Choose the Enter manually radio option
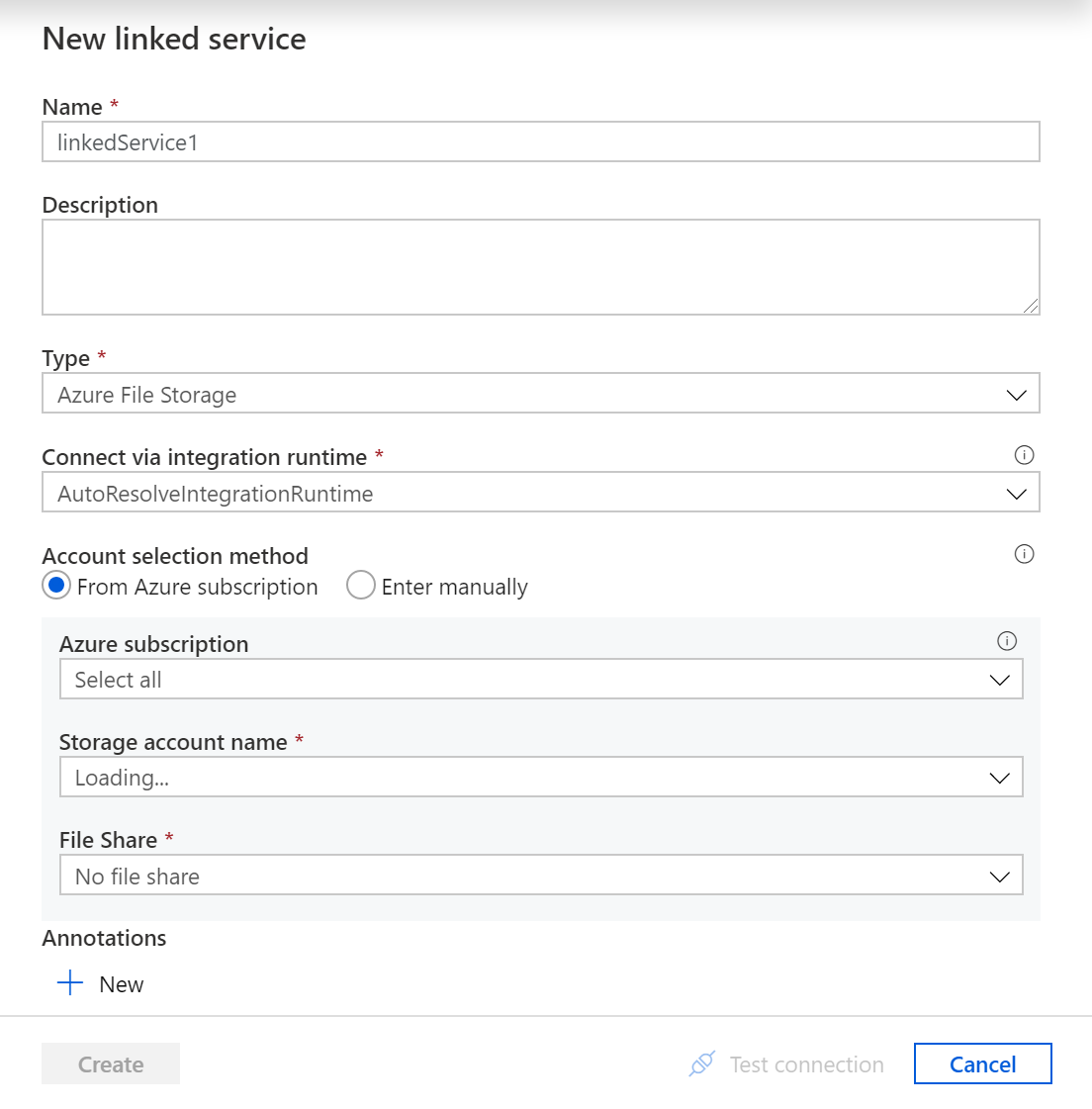 pyautogui.click(x=361, y=586)
